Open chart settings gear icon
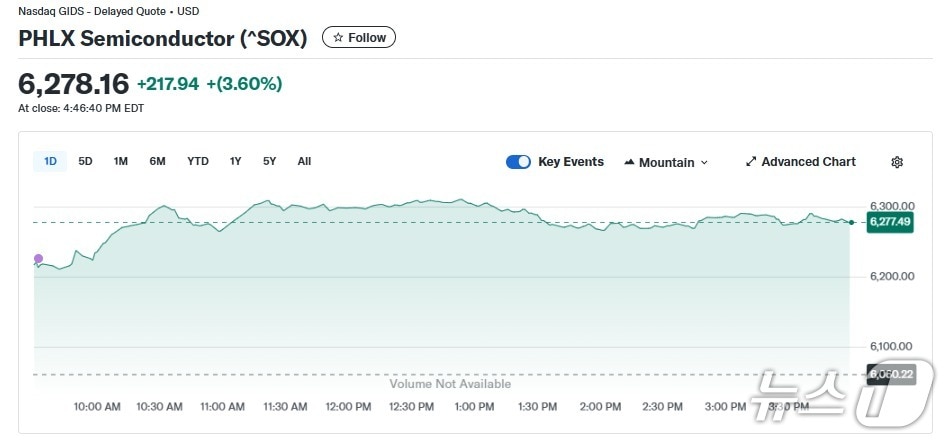948x441 pixels. coord(897,162)
